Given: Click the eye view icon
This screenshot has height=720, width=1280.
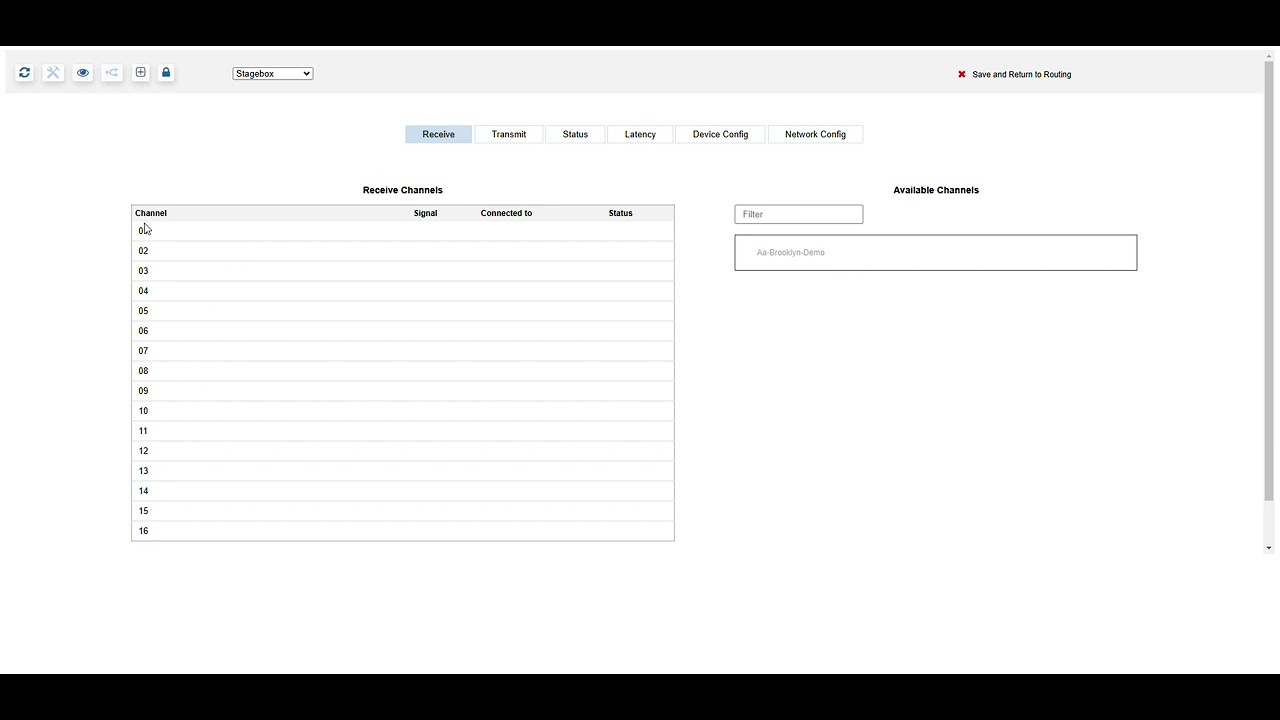Looking at the screenshot, I should point(83,73).
